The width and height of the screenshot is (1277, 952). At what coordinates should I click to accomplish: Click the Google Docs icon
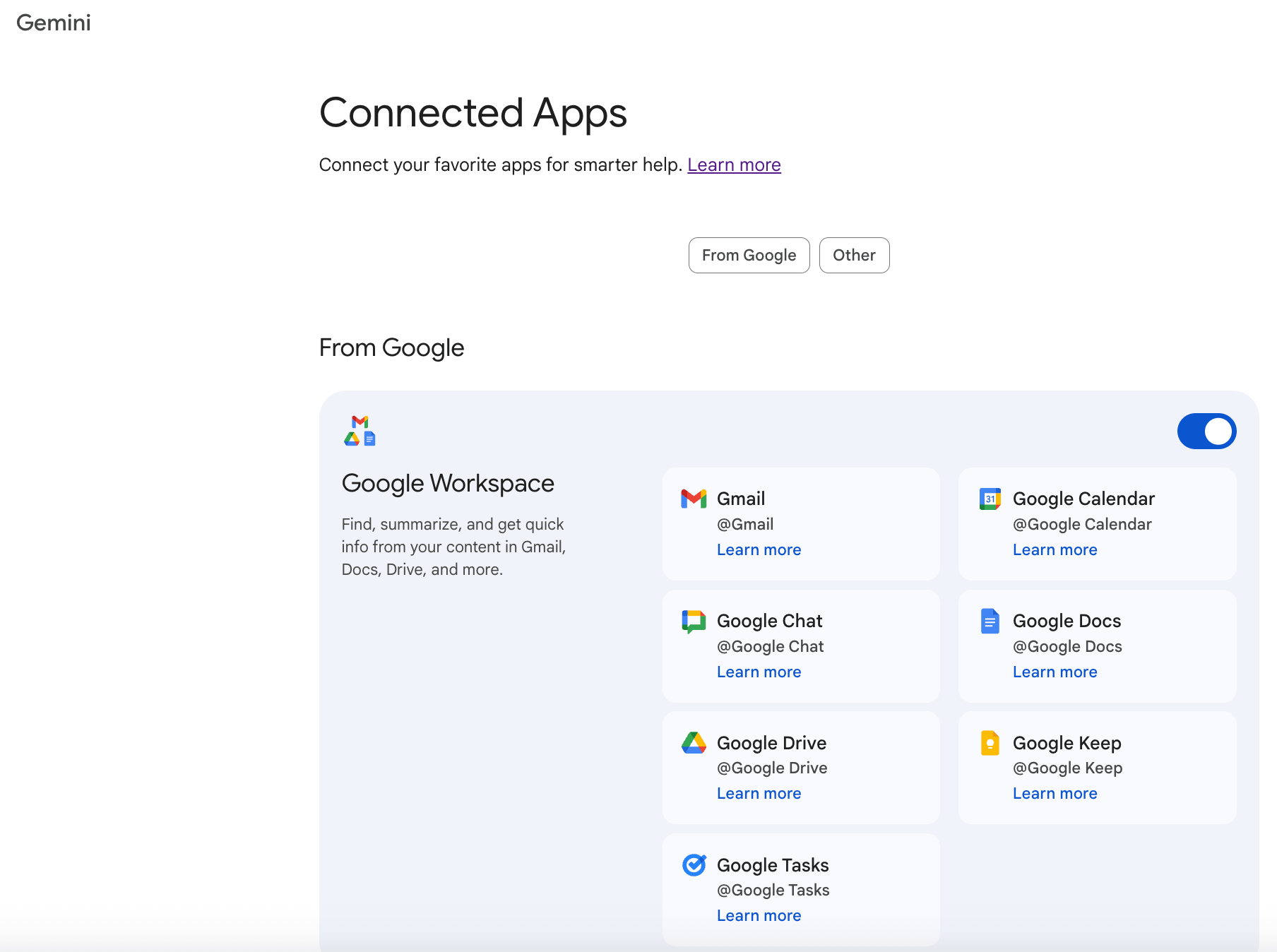990,621
